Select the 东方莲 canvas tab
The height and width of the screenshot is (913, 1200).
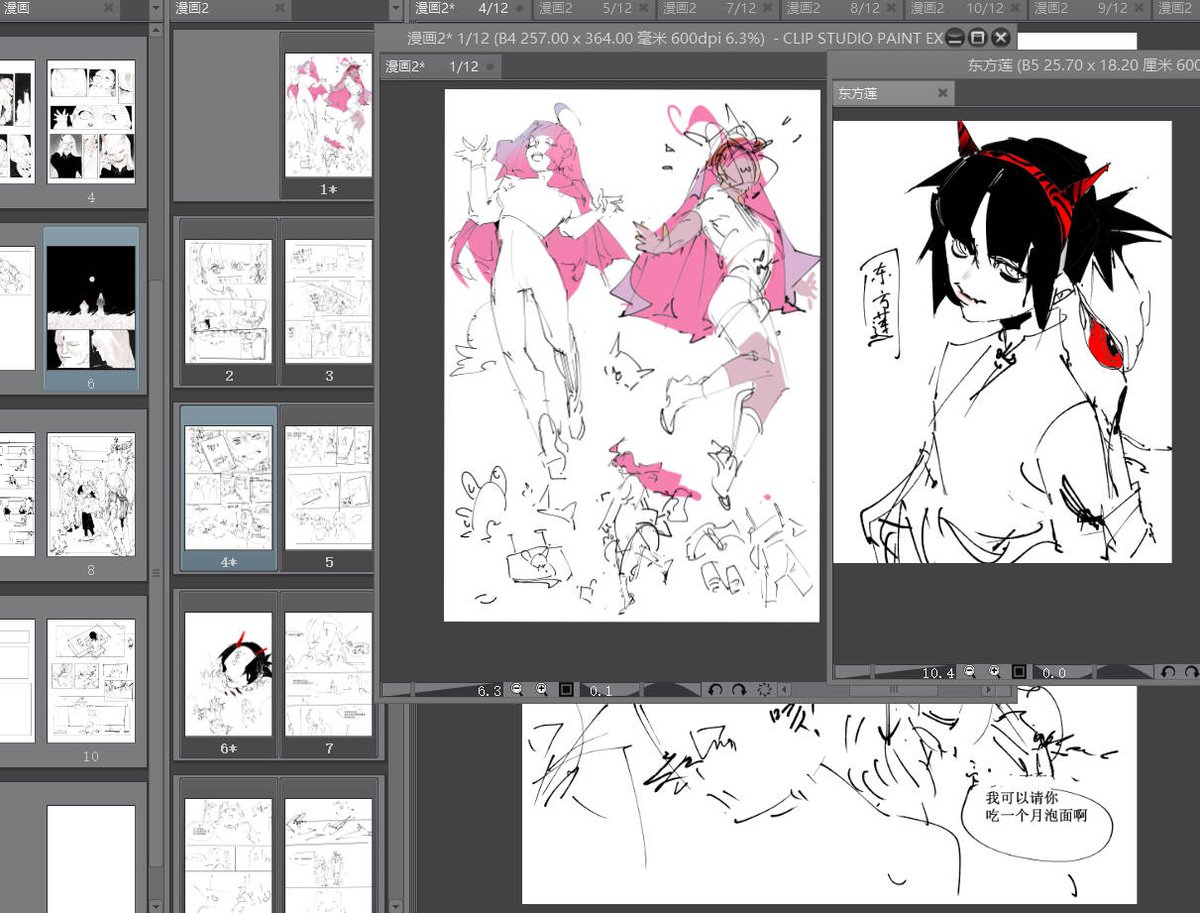(892, 93)
